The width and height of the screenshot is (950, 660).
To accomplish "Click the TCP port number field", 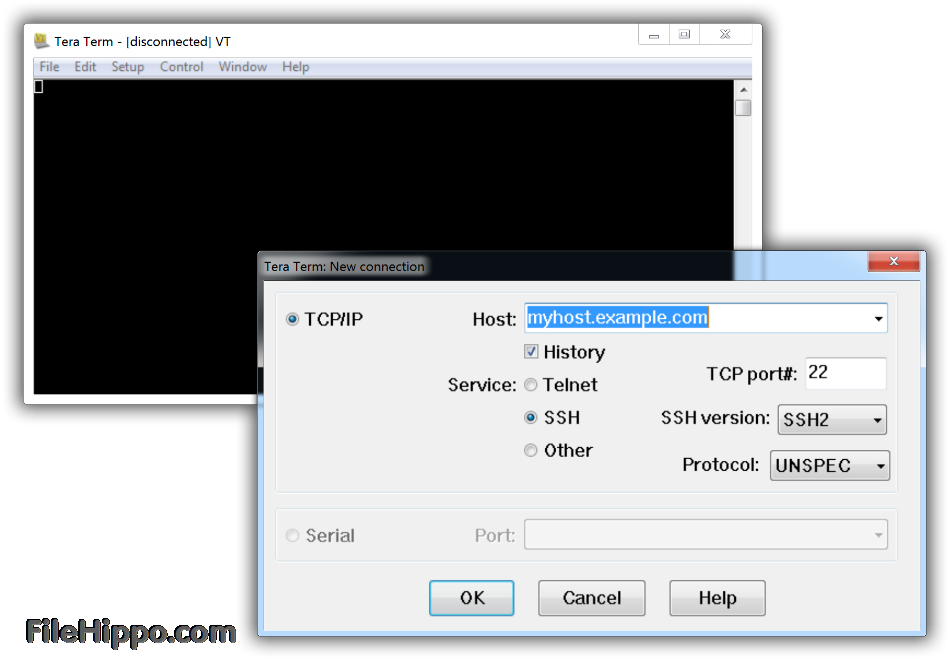I will [x=844, y=373].
